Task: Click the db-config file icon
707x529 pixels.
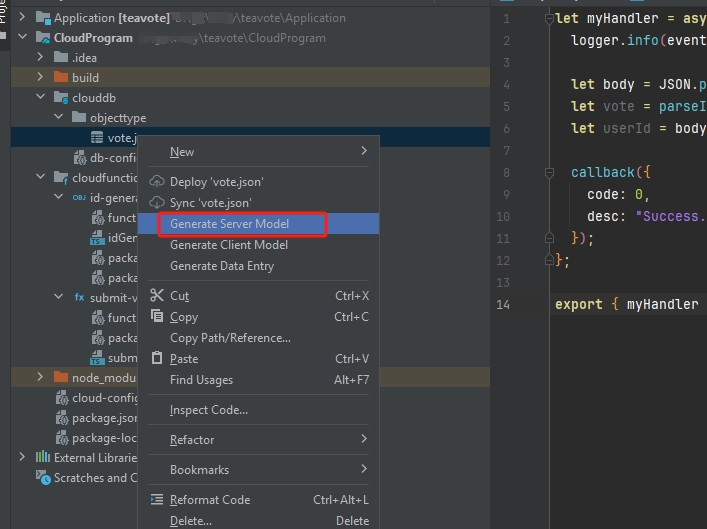Action: tap(80, 158)
